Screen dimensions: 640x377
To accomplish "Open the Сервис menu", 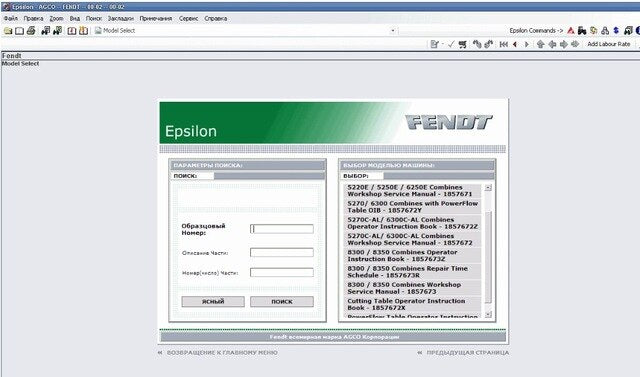I will point(188,18).
